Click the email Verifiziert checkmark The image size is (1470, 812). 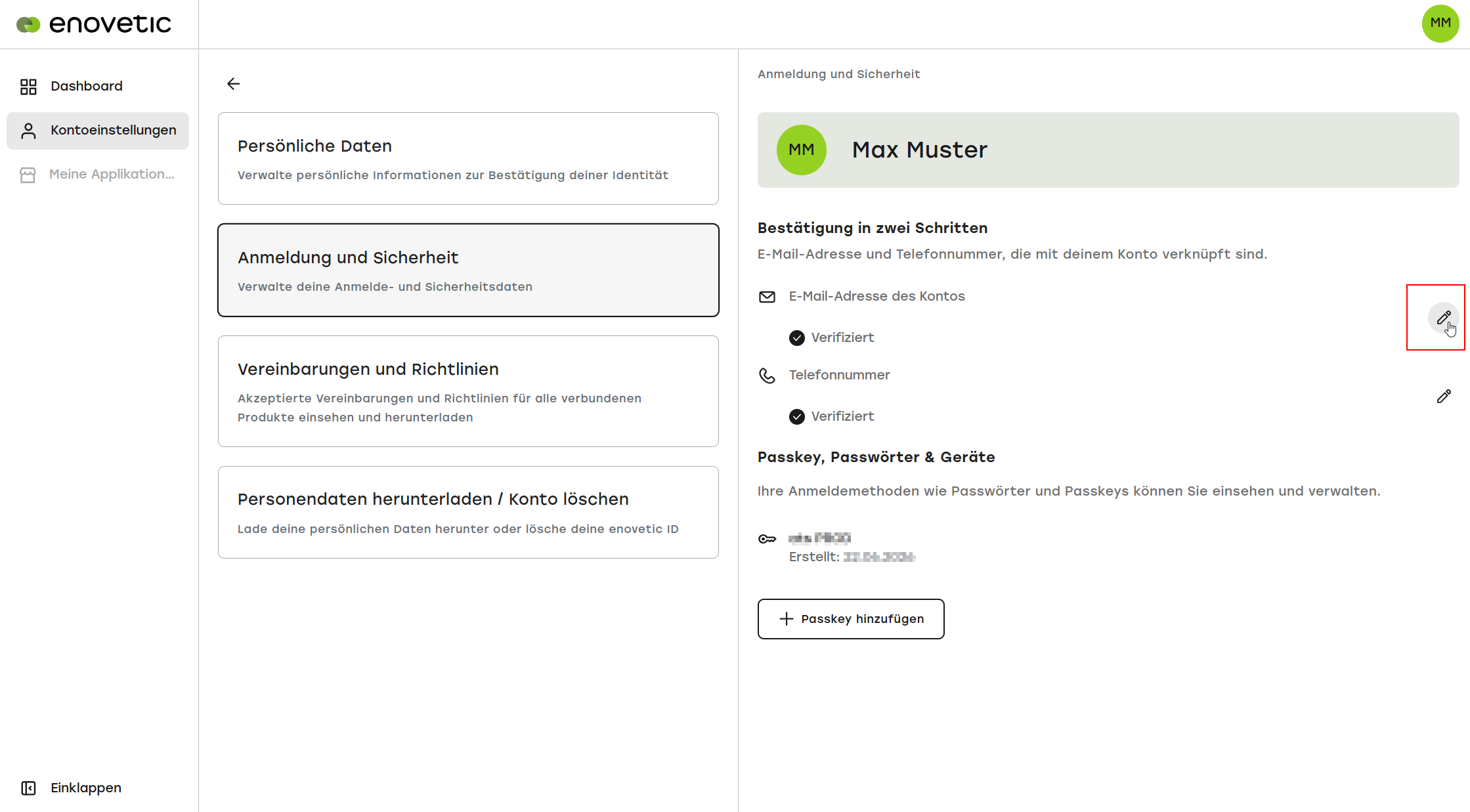(x=796, y=338)
